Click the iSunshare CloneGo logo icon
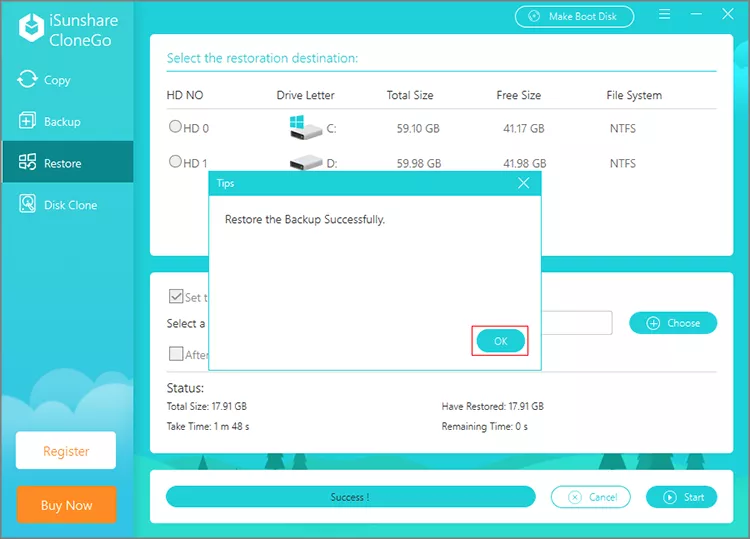Screen dimensions: 750x539 point(31,28)
